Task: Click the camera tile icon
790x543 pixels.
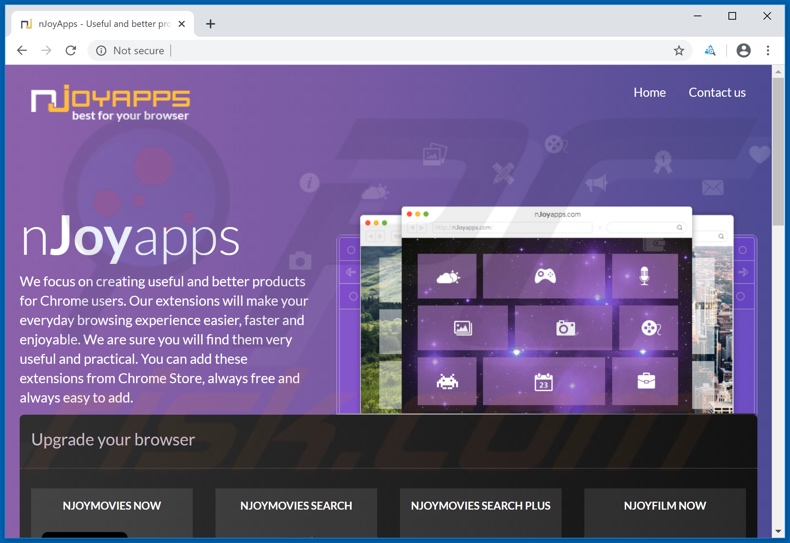Action: [x=565, y=328]
